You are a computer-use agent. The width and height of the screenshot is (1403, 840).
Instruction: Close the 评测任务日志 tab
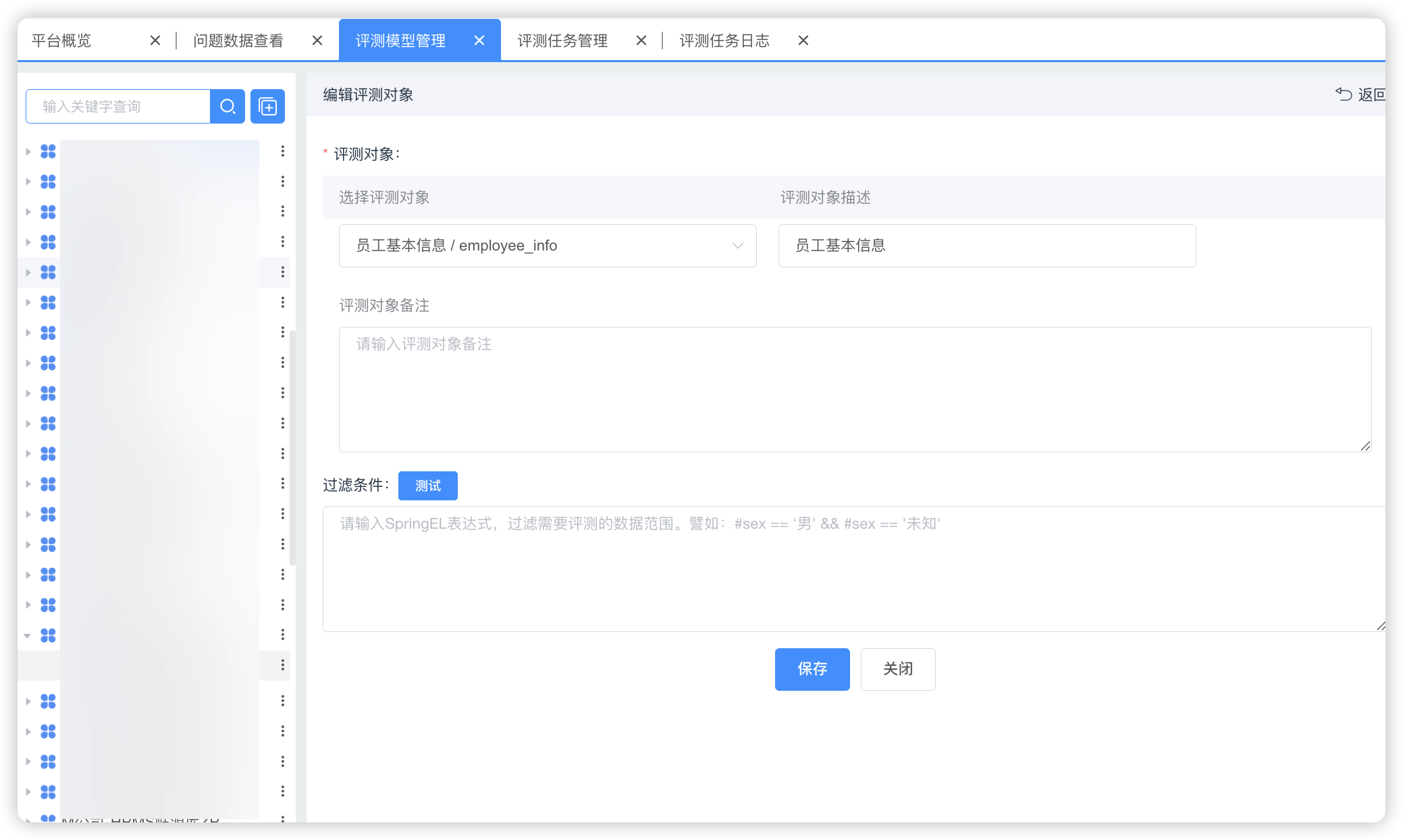[803, 41]
